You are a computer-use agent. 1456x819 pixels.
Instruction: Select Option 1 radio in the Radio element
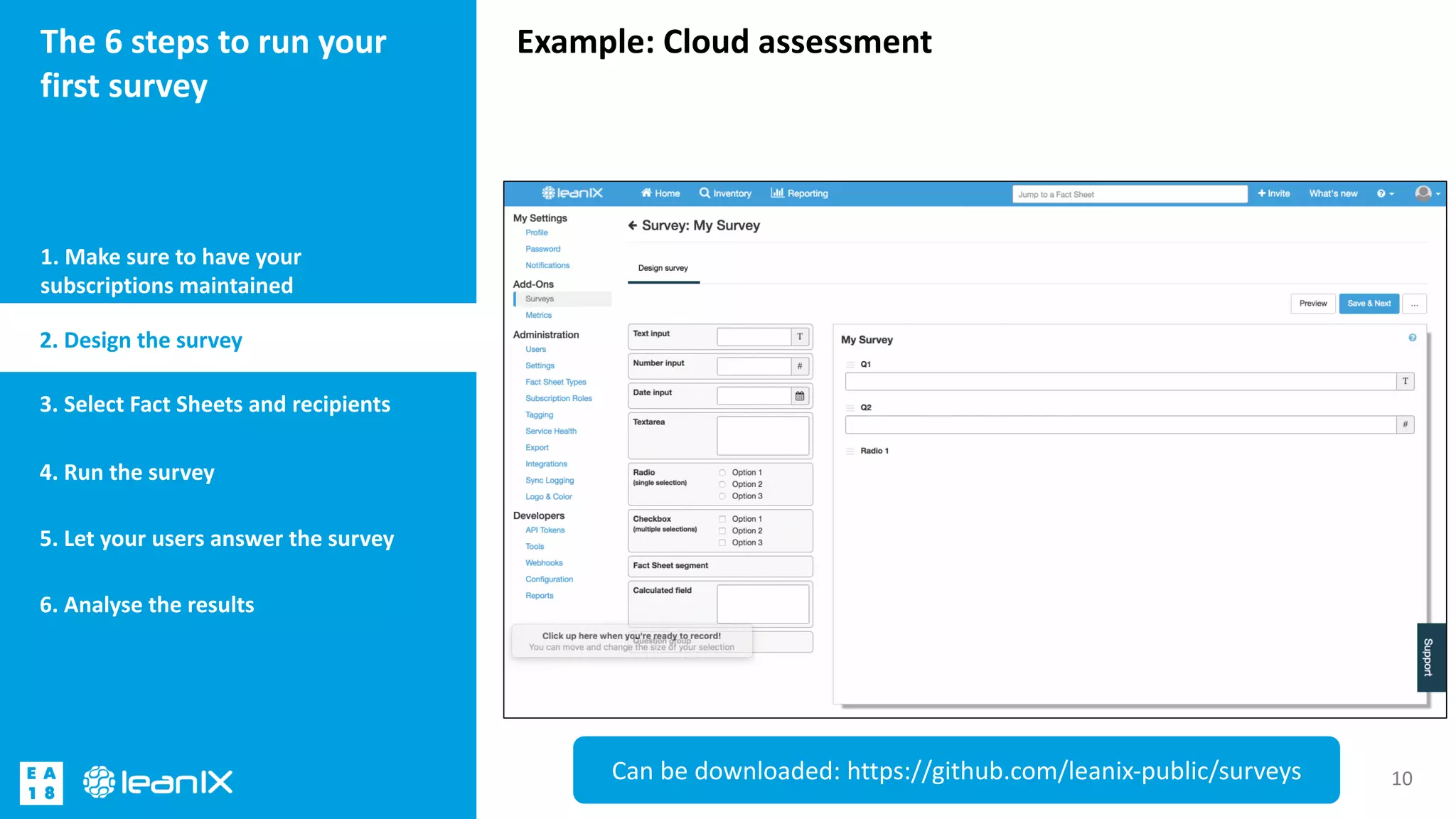tap(722, 473)
